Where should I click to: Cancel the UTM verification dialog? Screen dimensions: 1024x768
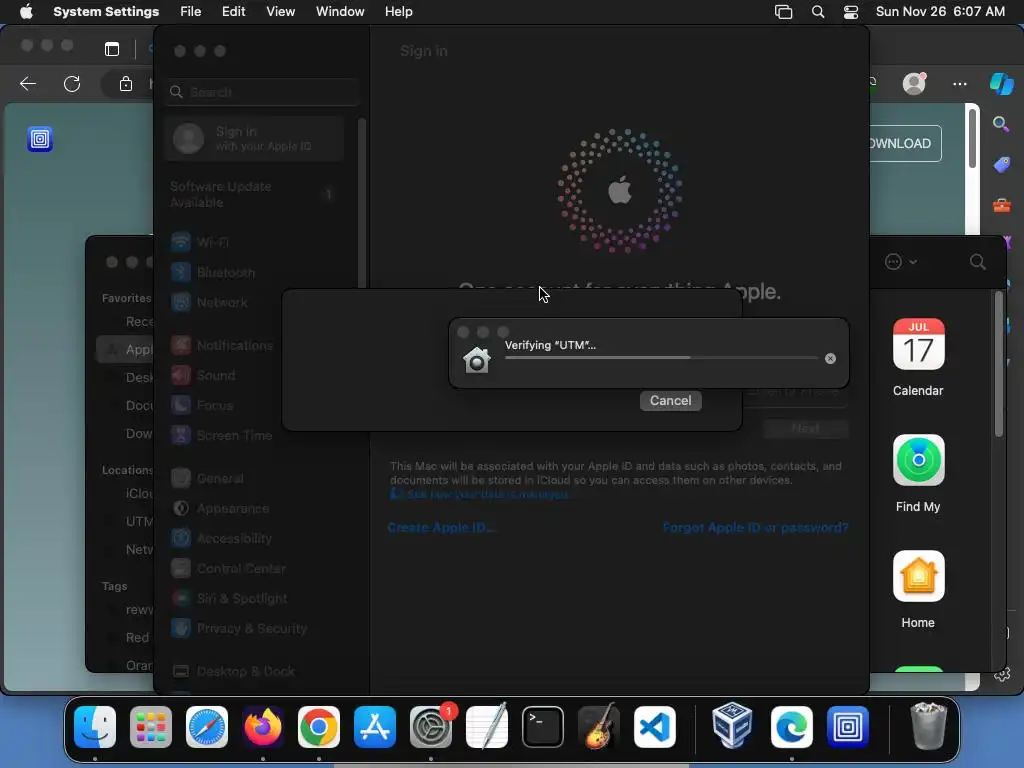pos(670,400)
